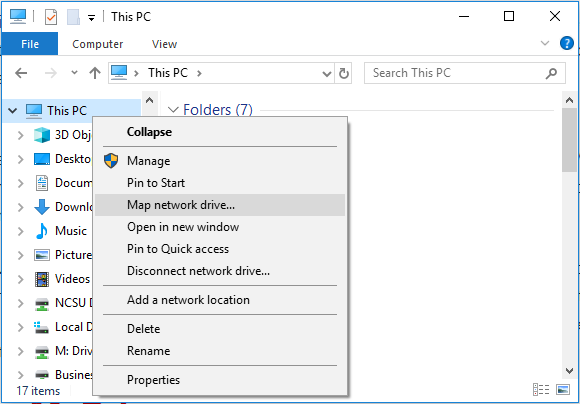Image resolution: width=580 pixels, height=404 pixels.
Task: Switch to large icons view in status bar
Action: point(563,390)
